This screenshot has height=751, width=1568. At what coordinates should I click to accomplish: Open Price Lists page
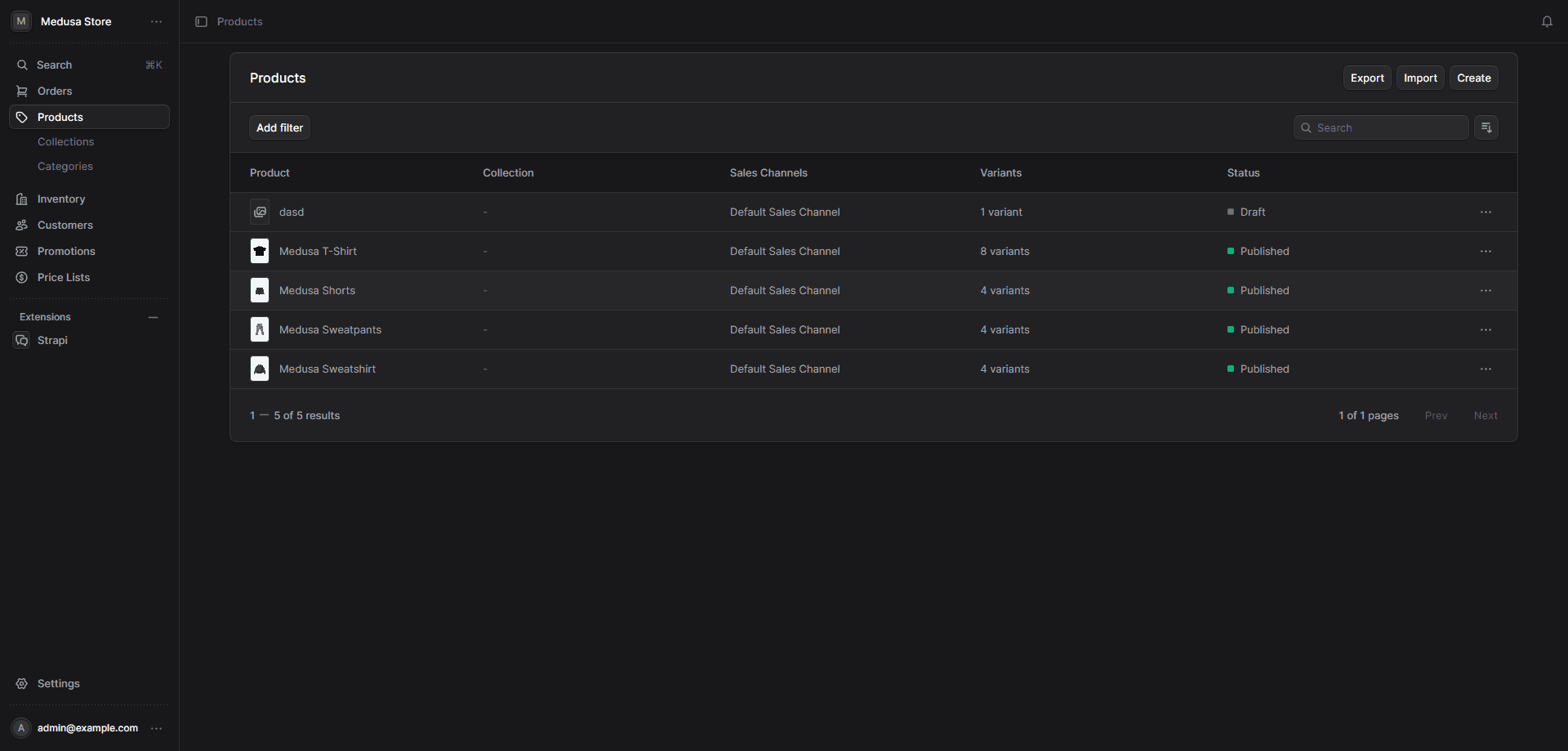pyautogui.click(x=64, y=278)
